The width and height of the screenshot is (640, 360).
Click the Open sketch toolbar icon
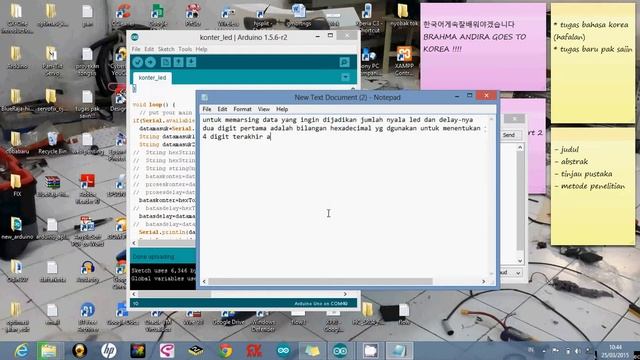(178, 62)
